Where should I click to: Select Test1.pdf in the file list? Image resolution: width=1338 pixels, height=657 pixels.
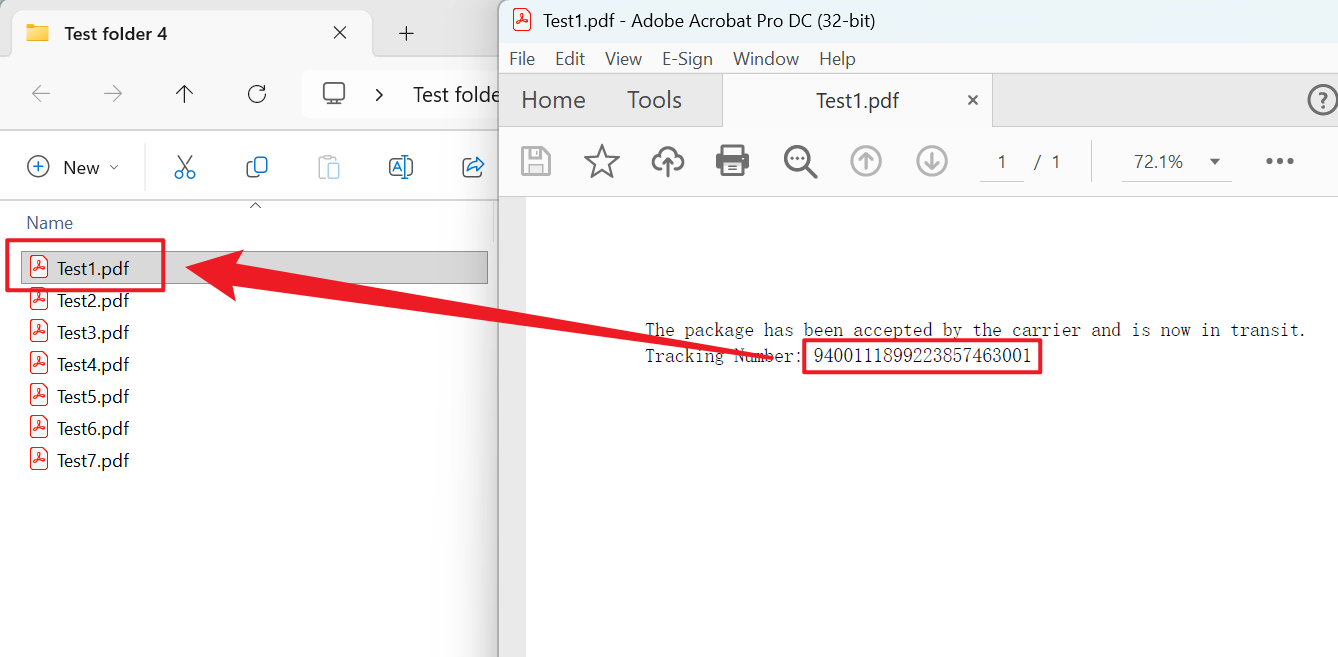(254, 268)
